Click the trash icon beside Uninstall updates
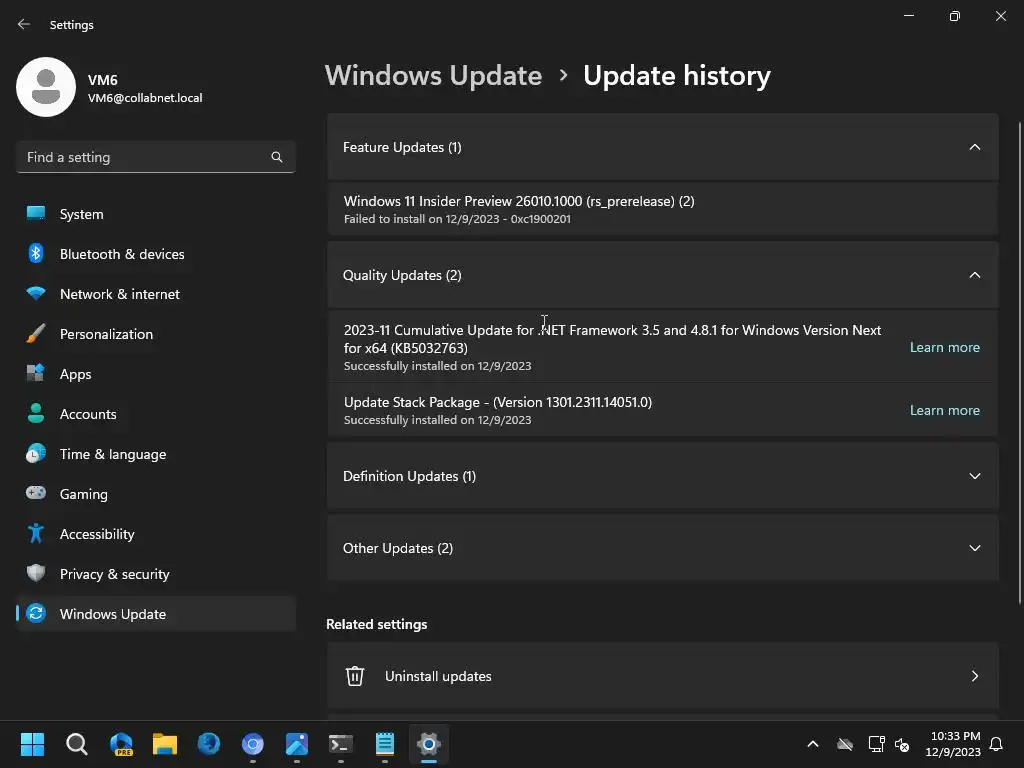 coord(355,676)
